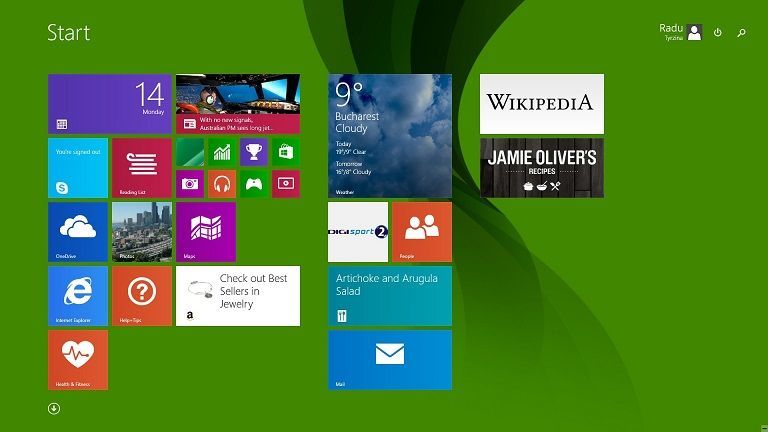The image size is (768, 432).
Task: Open the Health & Fitness tile
Action: point(78,360)
